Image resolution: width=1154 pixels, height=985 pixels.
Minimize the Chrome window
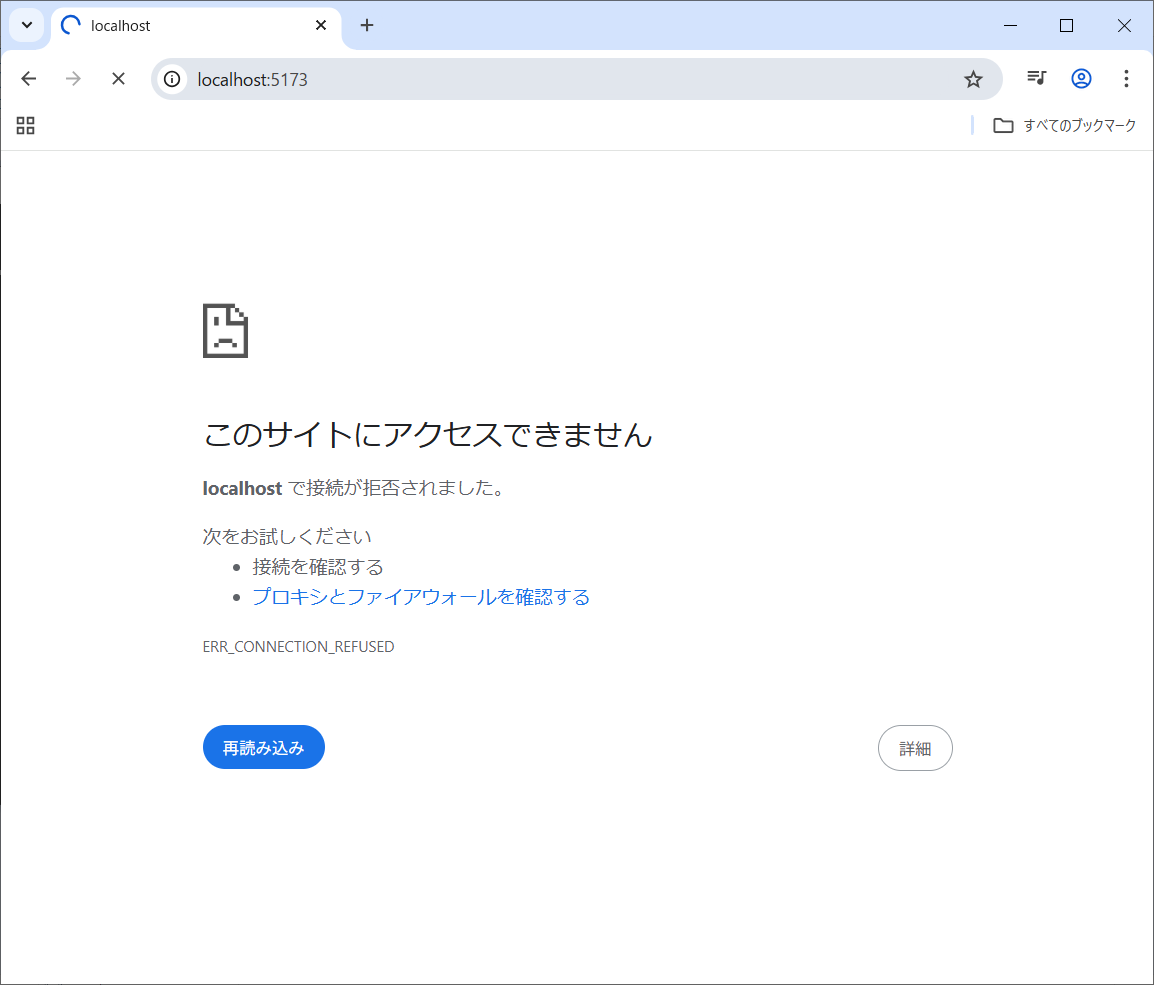(1011, 25)
